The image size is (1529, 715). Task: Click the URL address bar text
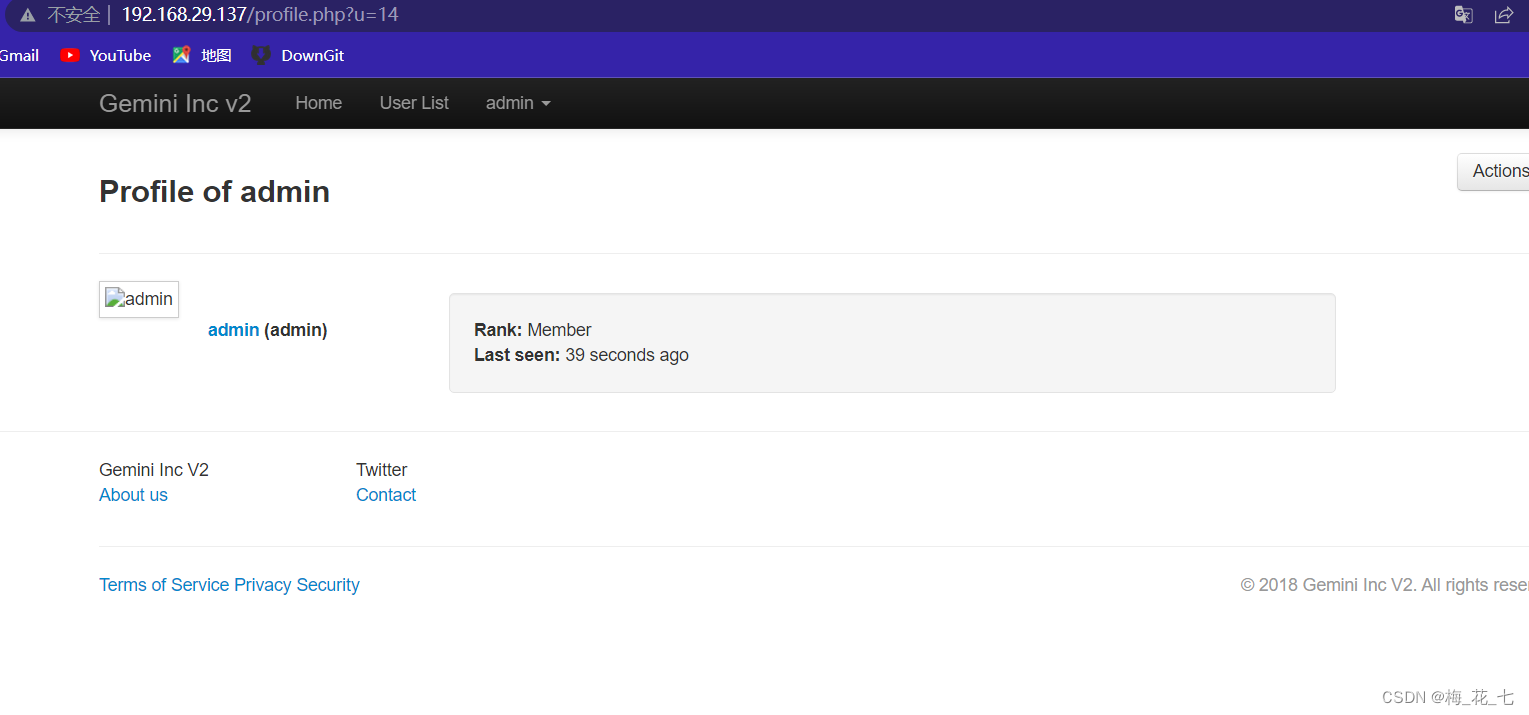(260, 15)
